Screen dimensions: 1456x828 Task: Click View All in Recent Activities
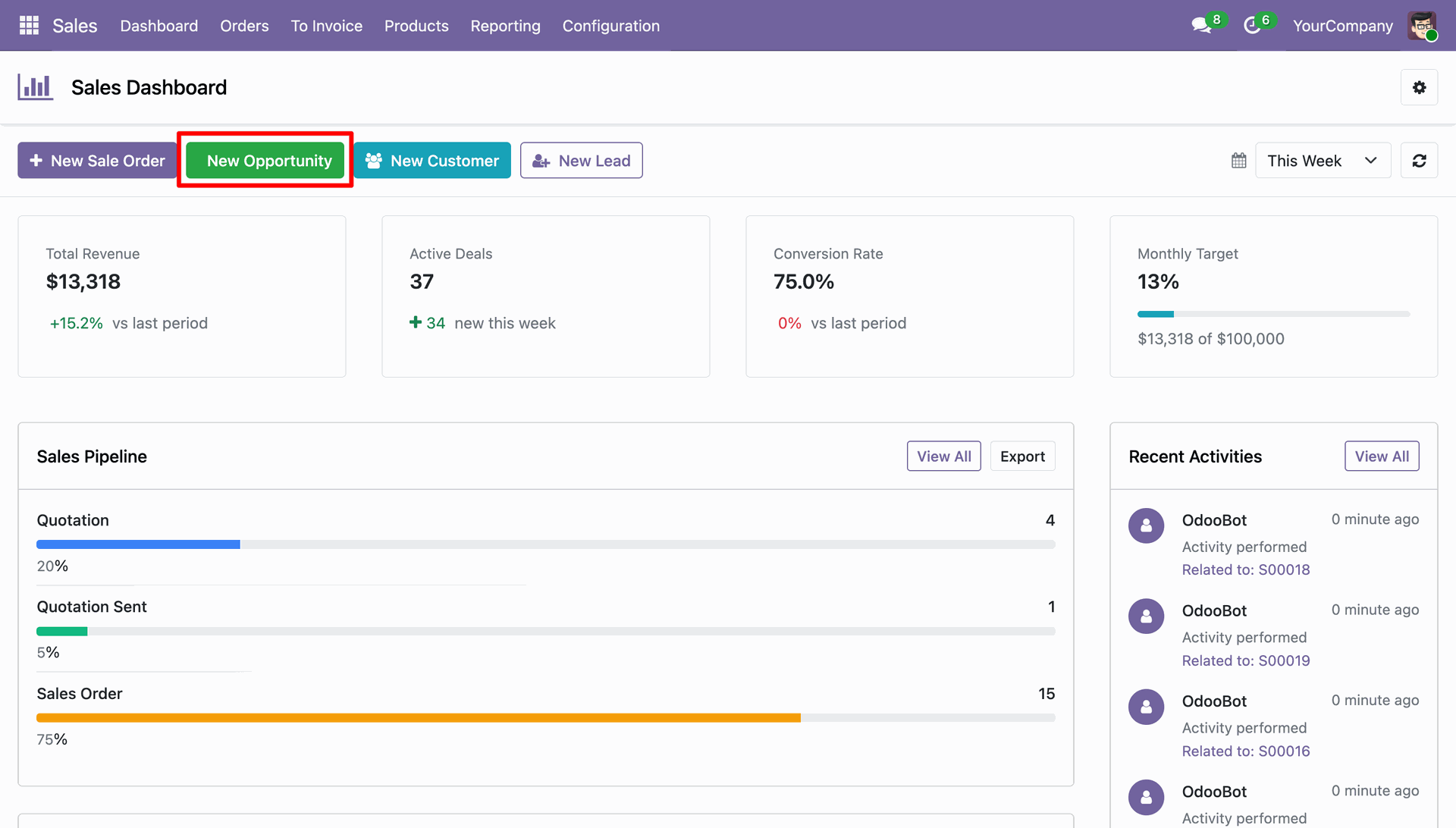1381,456
